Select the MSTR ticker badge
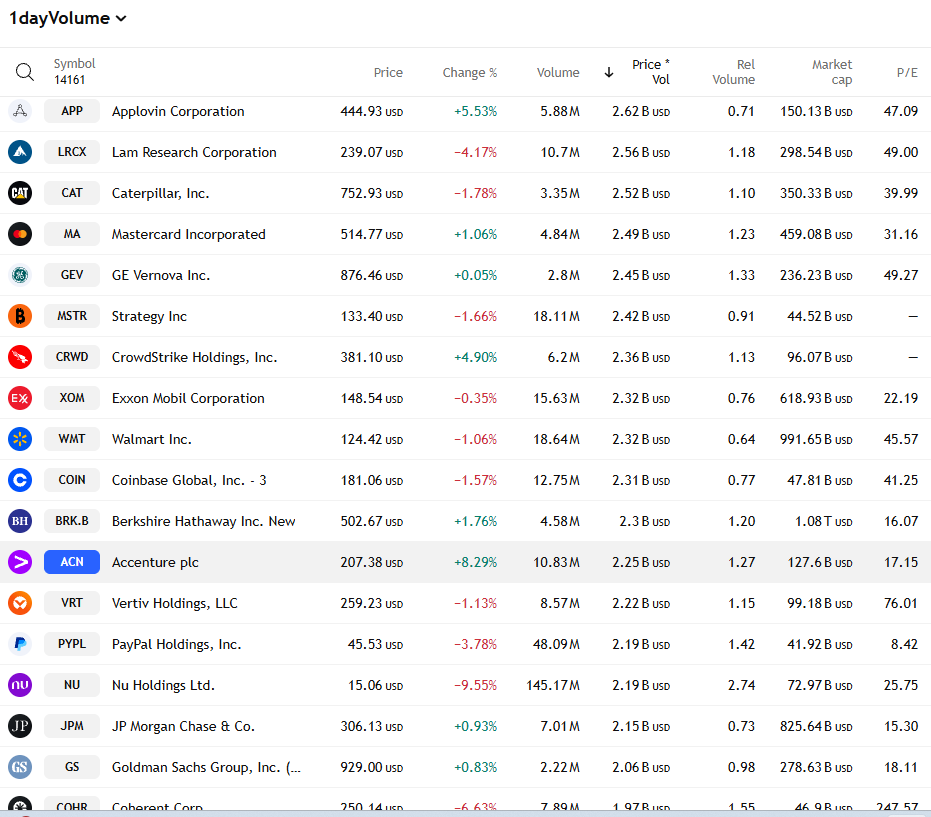Image resolution: width=931 pixels, height=817 pixels. click(x=72, y=316)
